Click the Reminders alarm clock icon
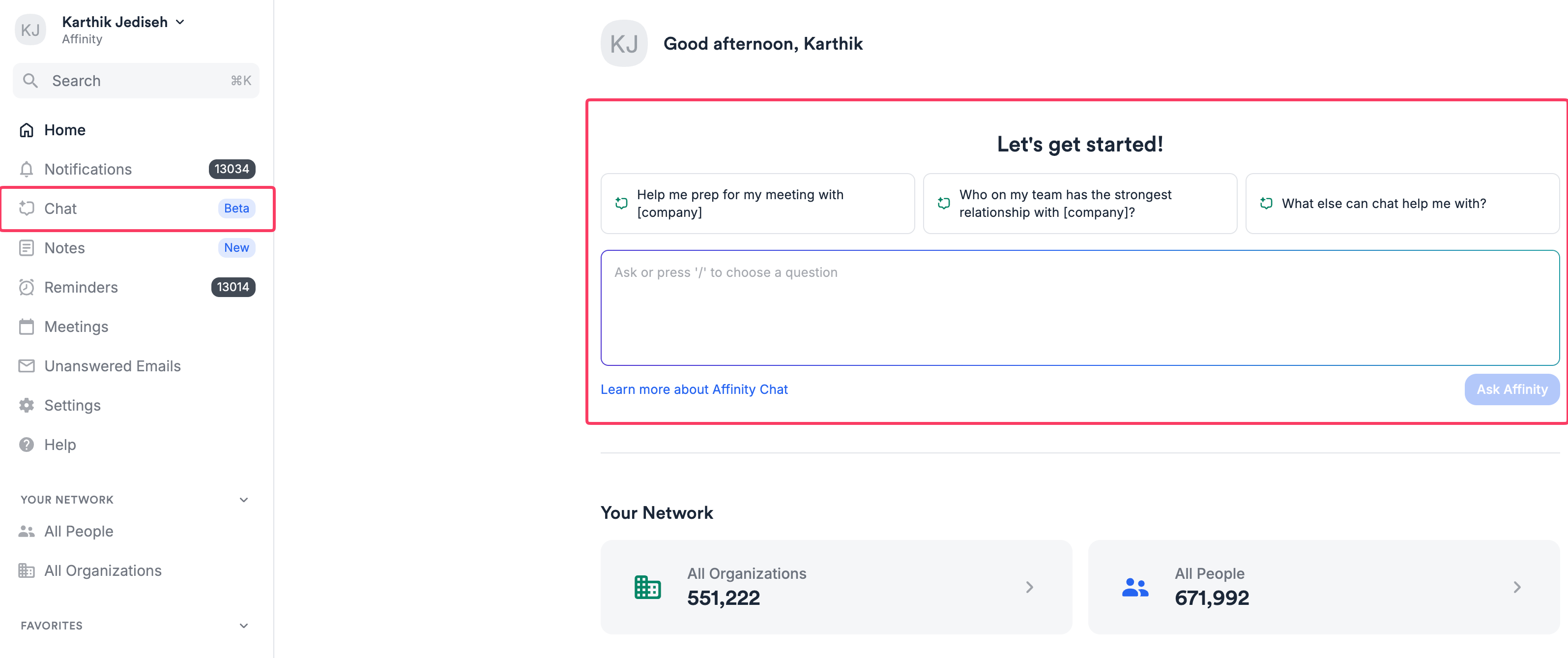The image size is (1568, 658). click(26, 287)
